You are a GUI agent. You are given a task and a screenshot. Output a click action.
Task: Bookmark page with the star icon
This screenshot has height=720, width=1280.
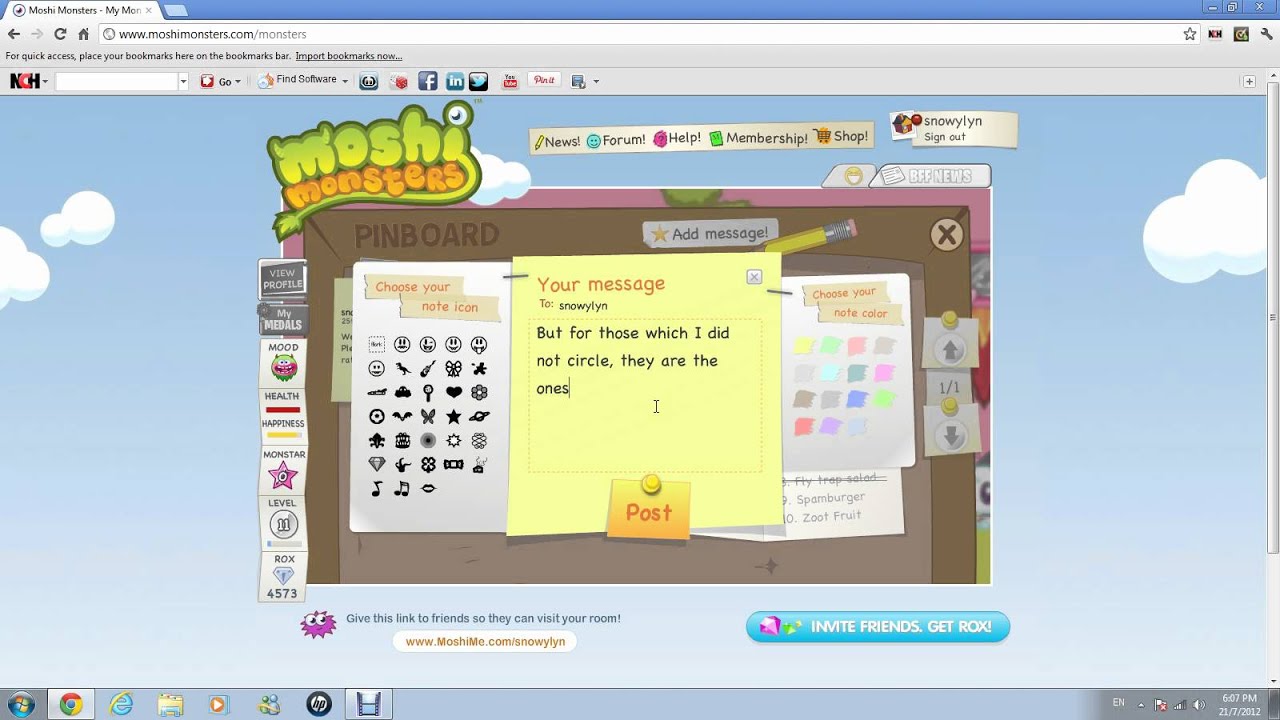(x=1190, y=34)
